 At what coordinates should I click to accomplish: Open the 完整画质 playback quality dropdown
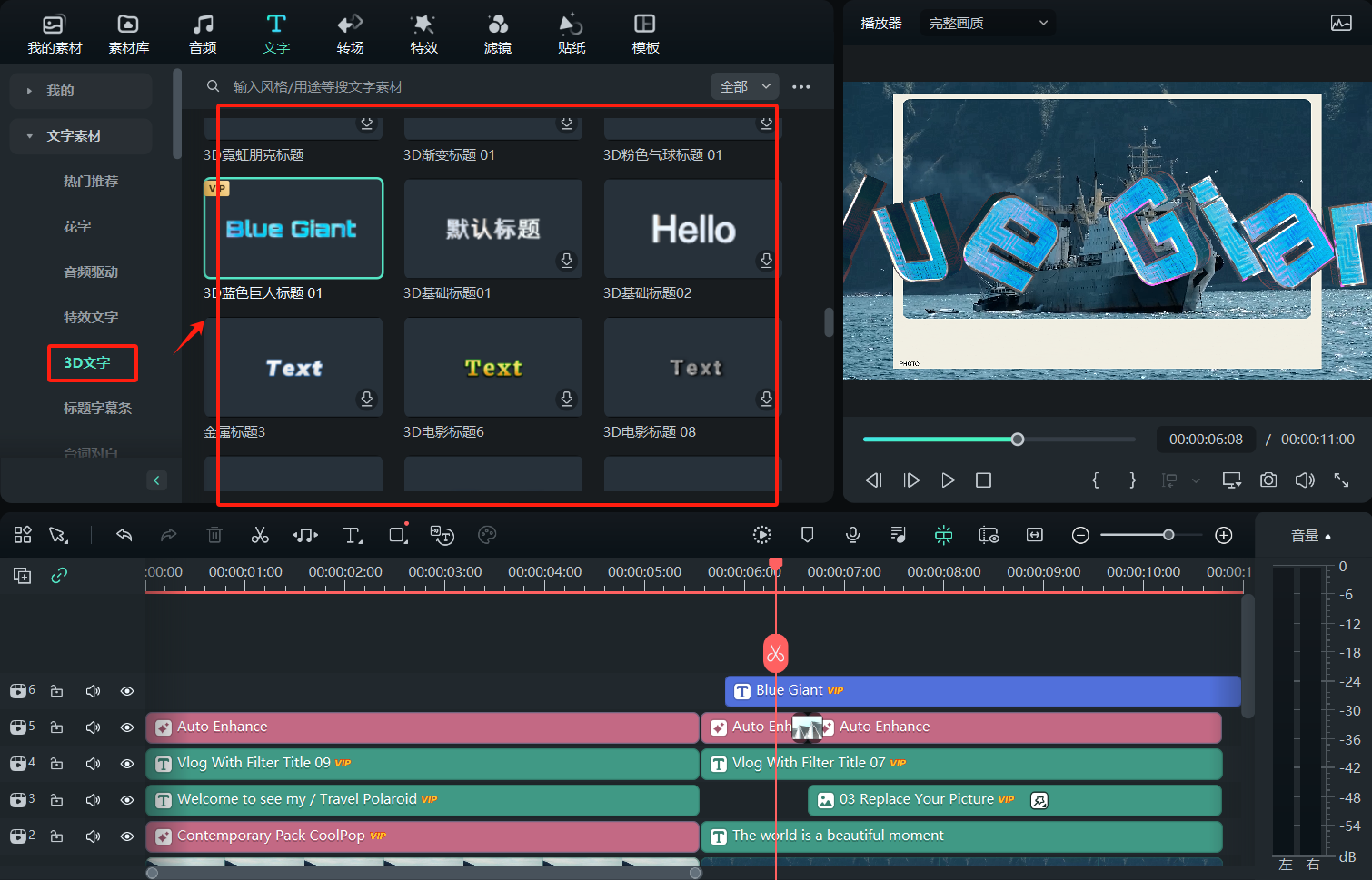(988, 23)
